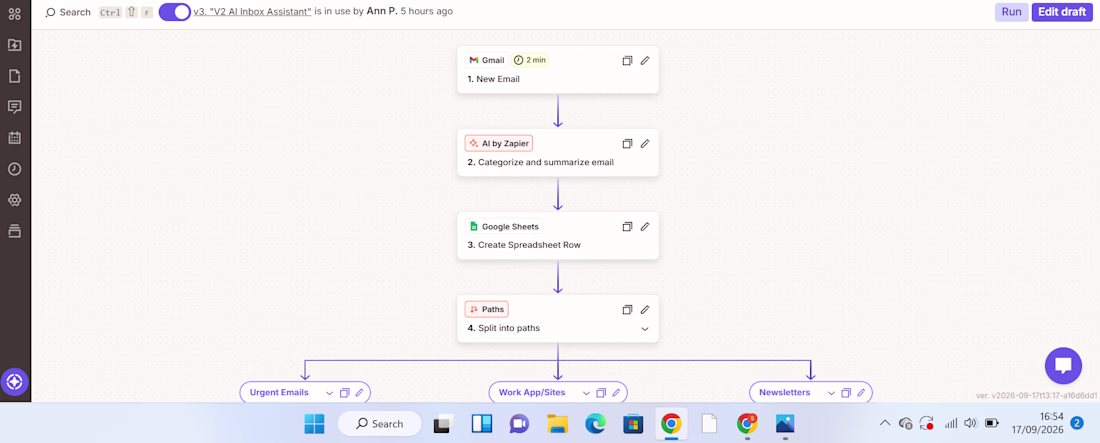Screen dimensions: 1100x443
Task: Show hidden system tray icons
Action: [885, 423]
